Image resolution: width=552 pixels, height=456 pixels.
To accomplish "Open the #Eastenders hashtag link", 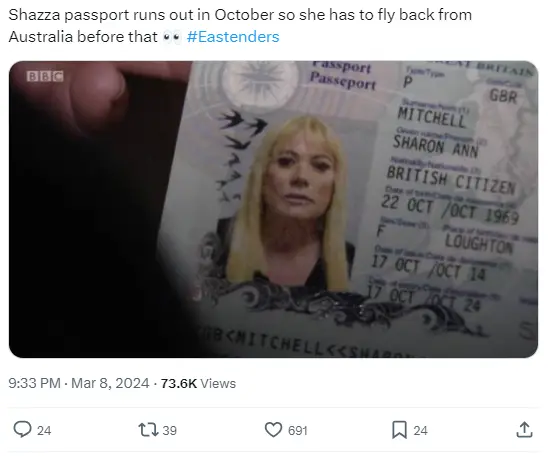I will coord(233,37).
